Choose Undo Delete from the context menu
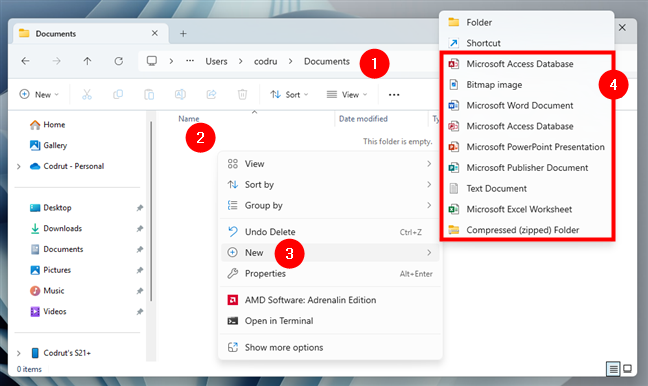 [x=330, y=232]
